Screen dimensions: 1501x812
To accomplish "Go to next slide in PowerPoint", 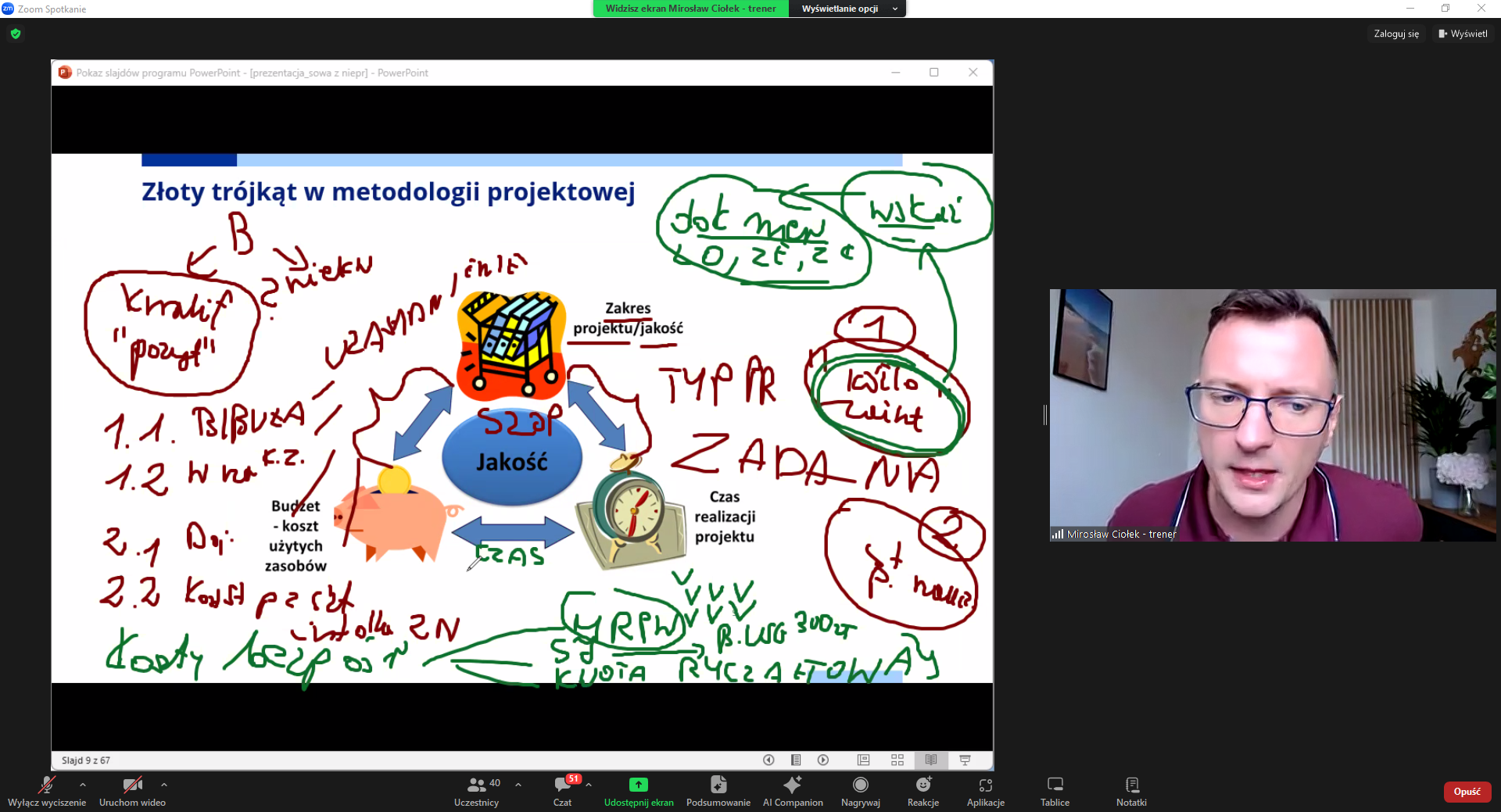I will 823,760.
